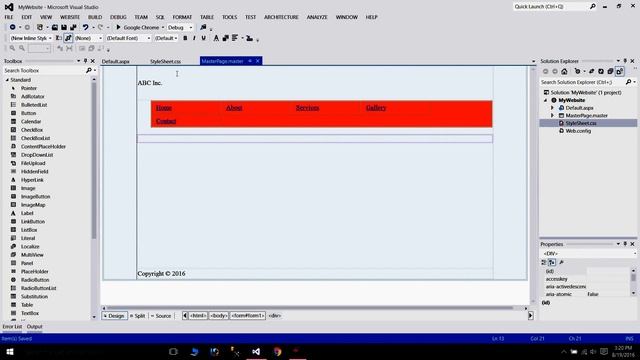This screenshot has height=360, width=640.
Task: Open the Windows Start button
Action: tap(10, 351)
